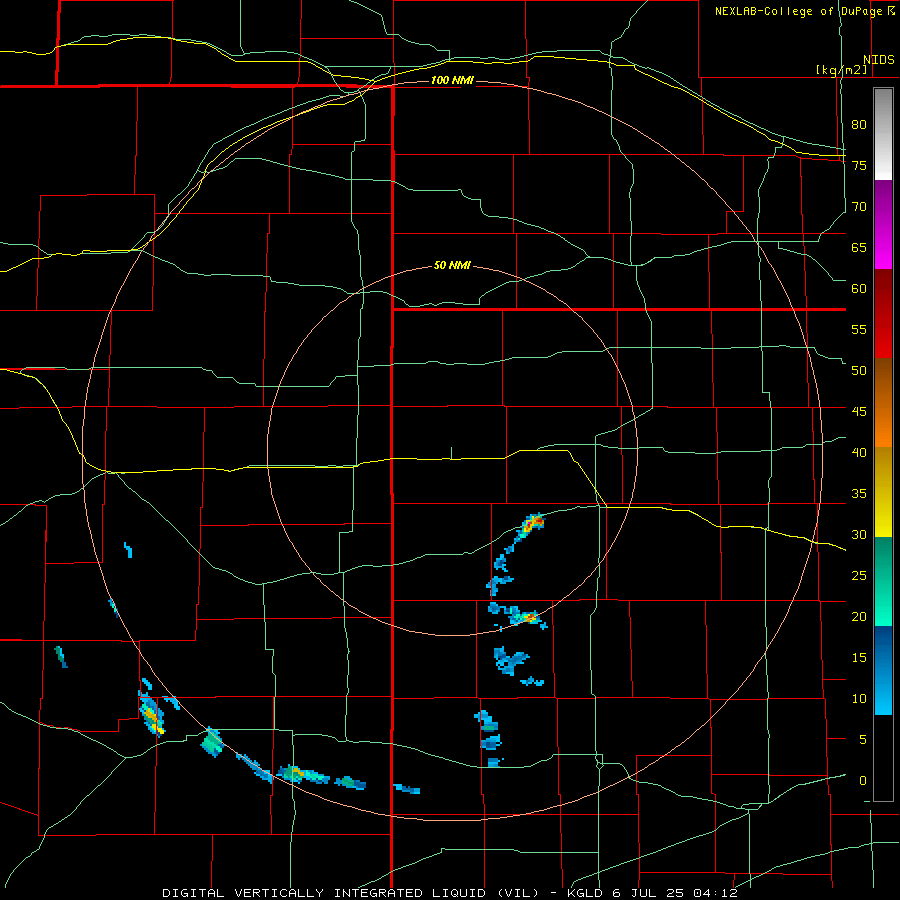Screen dimensions: 900x900
Task: Select the yellow segment of the color bar
Action: [x=883, y=492]
